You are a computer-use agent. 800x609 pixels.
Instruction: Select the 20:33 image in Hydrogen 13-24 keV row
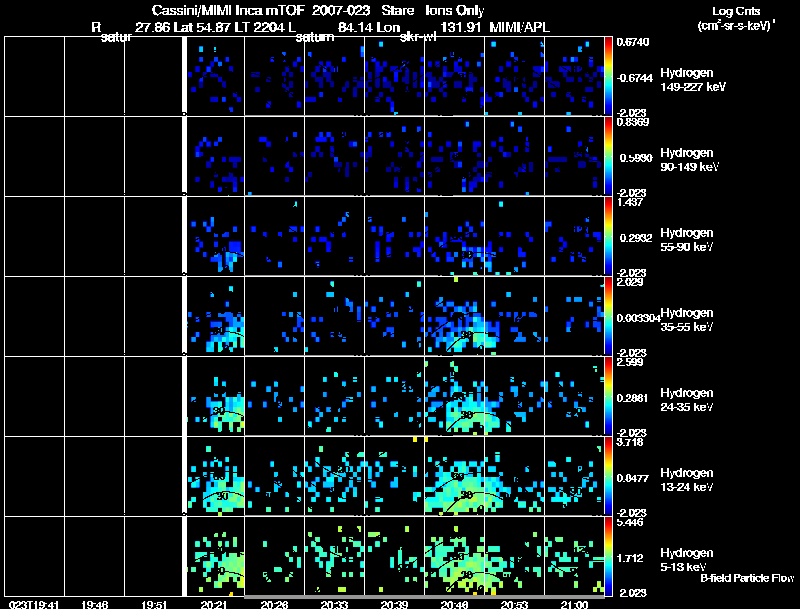pyautogui.click(x=334, y=476)
